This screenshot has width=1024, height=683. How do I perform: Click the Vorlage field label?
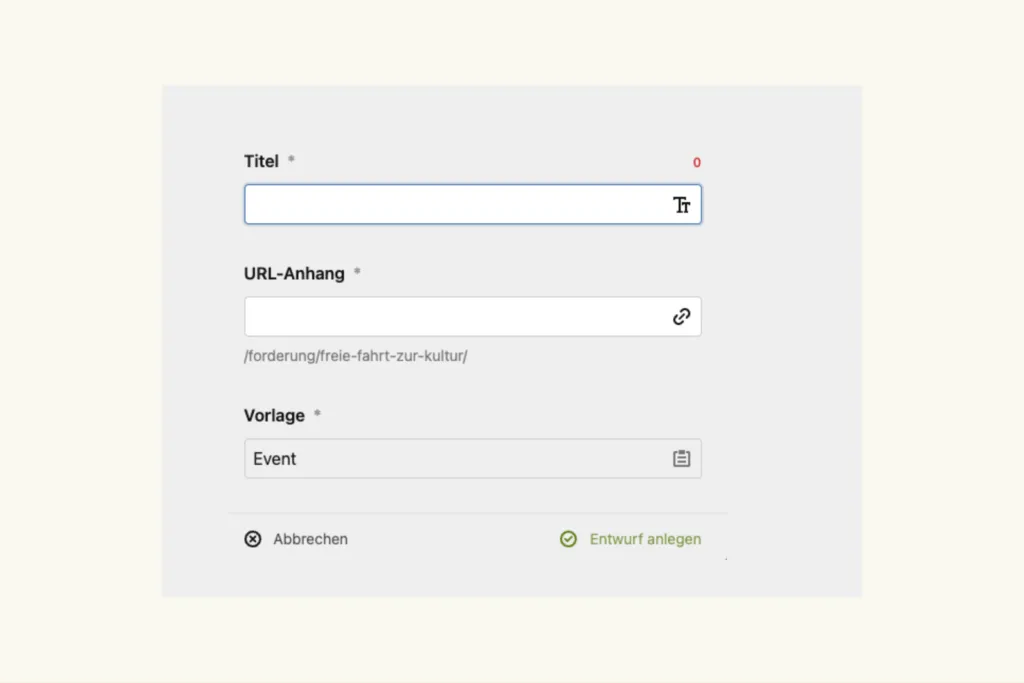point(274,415)
